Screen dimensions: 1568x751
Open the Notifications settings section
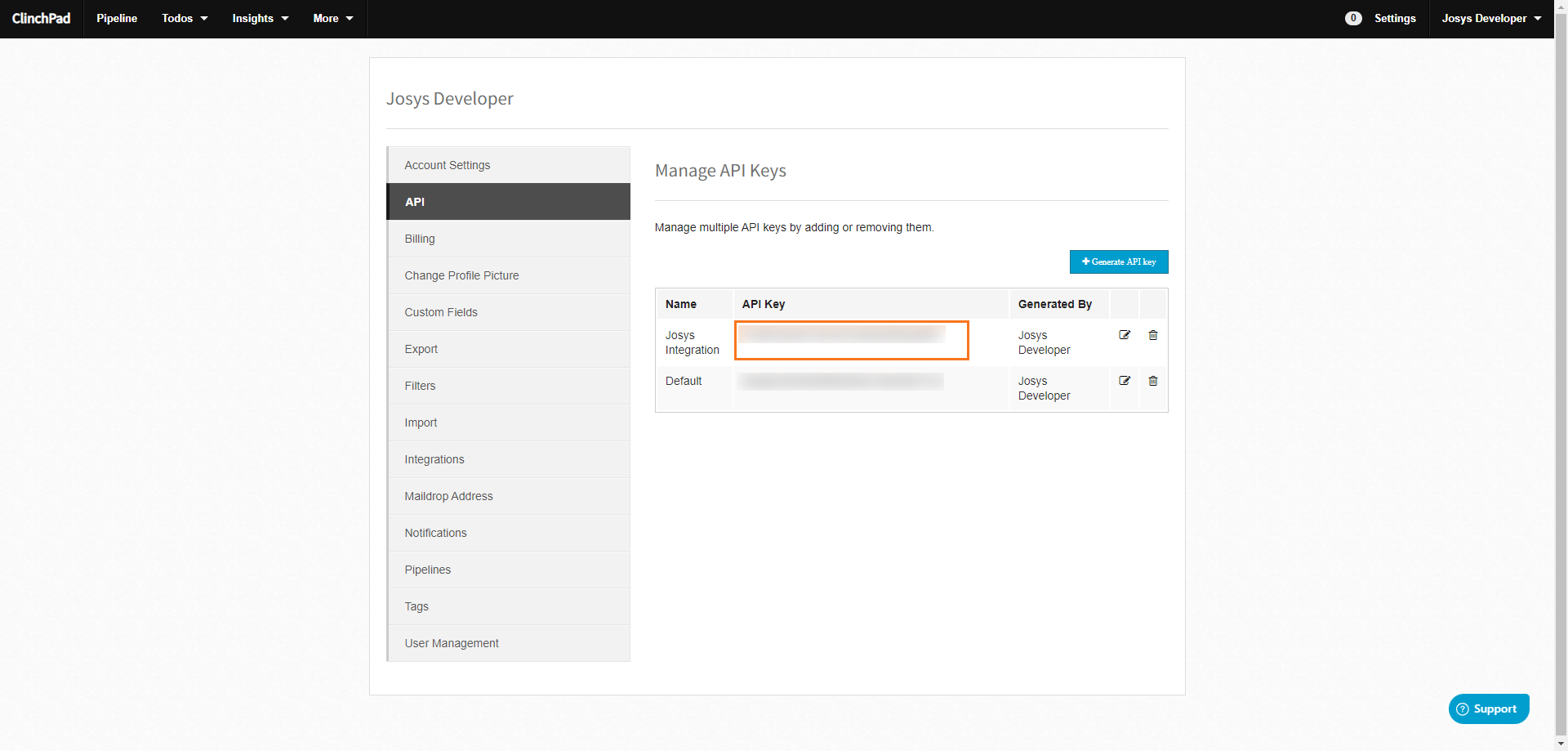(509, 533)
